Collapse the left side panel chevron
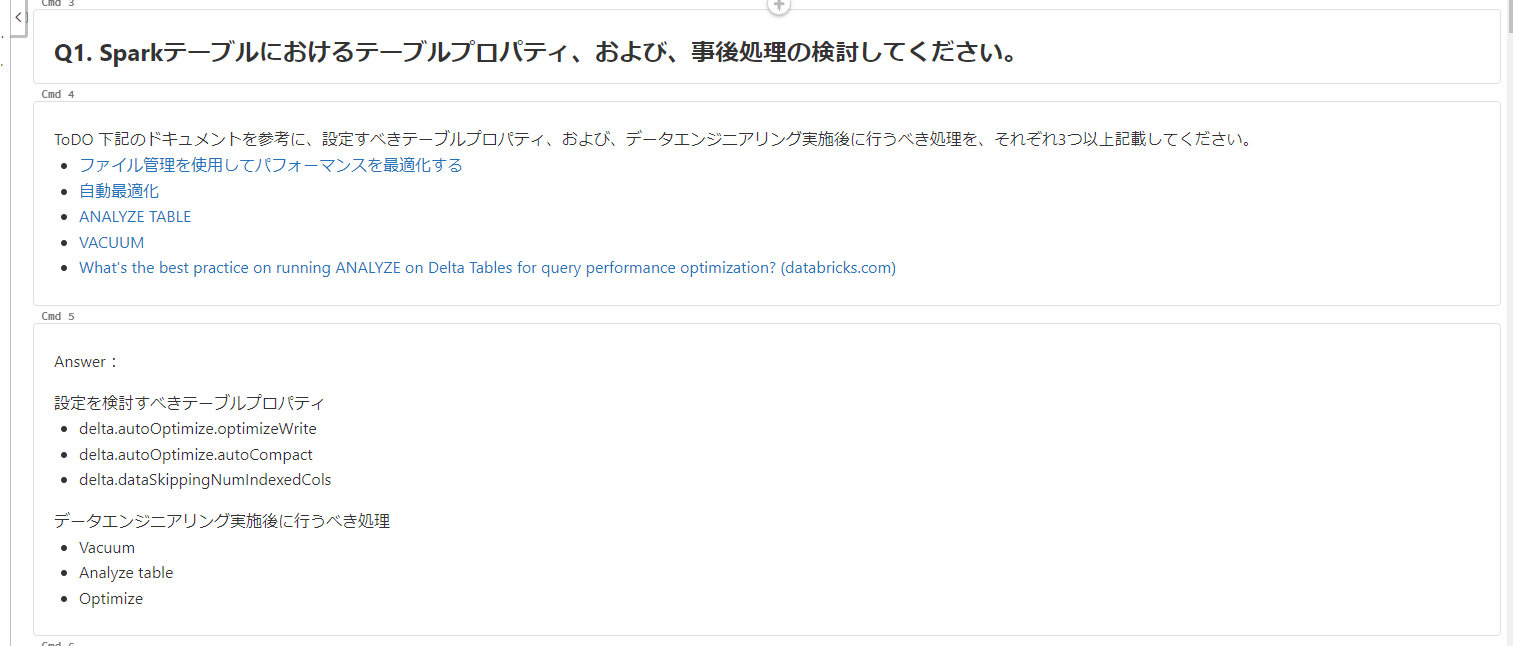The height and width of the screenshot is (646, 1513). click(16, 17)
